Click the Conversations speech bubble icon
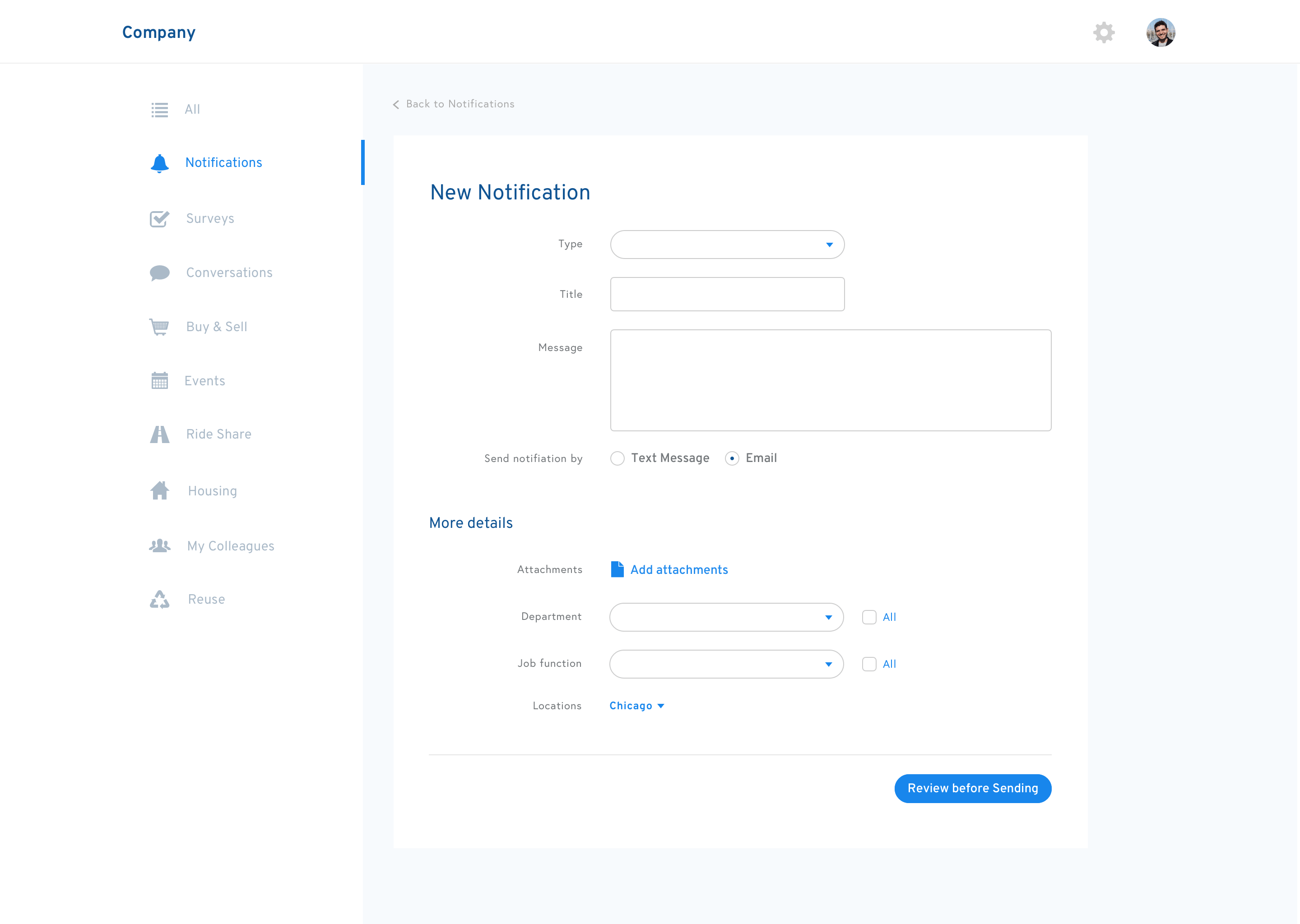 (x=159, y=273)
